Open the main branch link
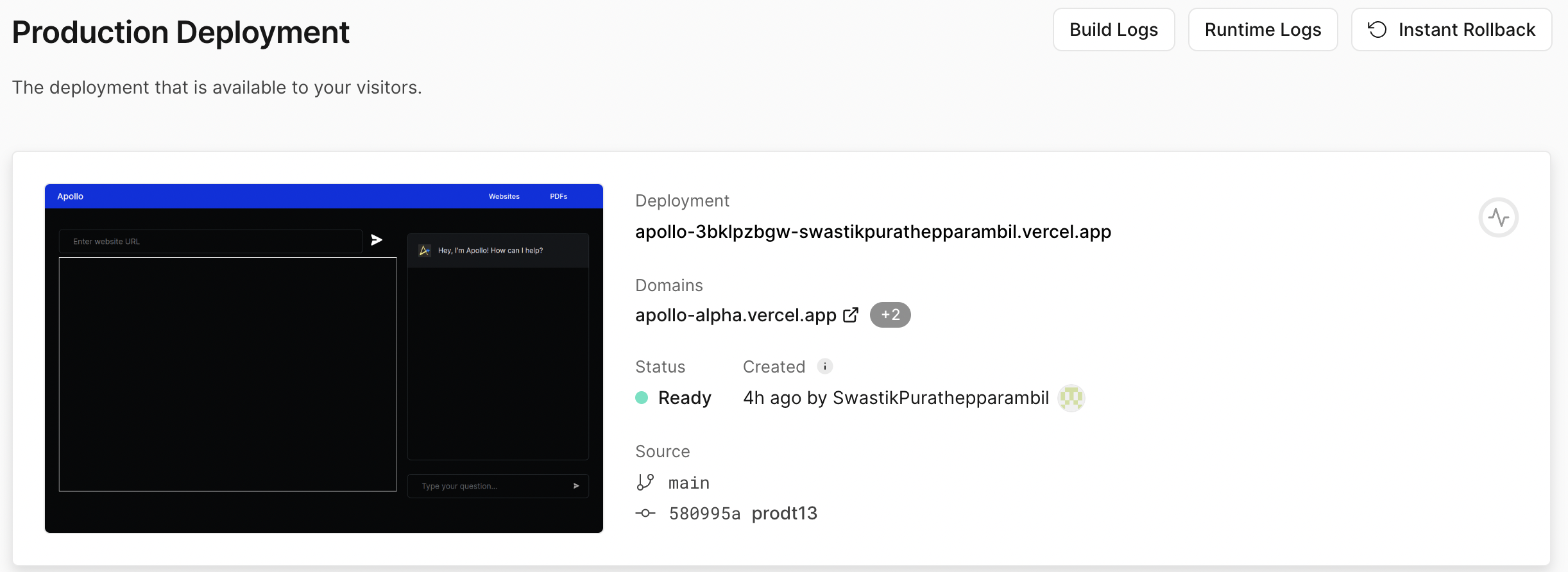The width and height of the screenshot is (1568, 572). pyautogui.click(x=688, y=483)
